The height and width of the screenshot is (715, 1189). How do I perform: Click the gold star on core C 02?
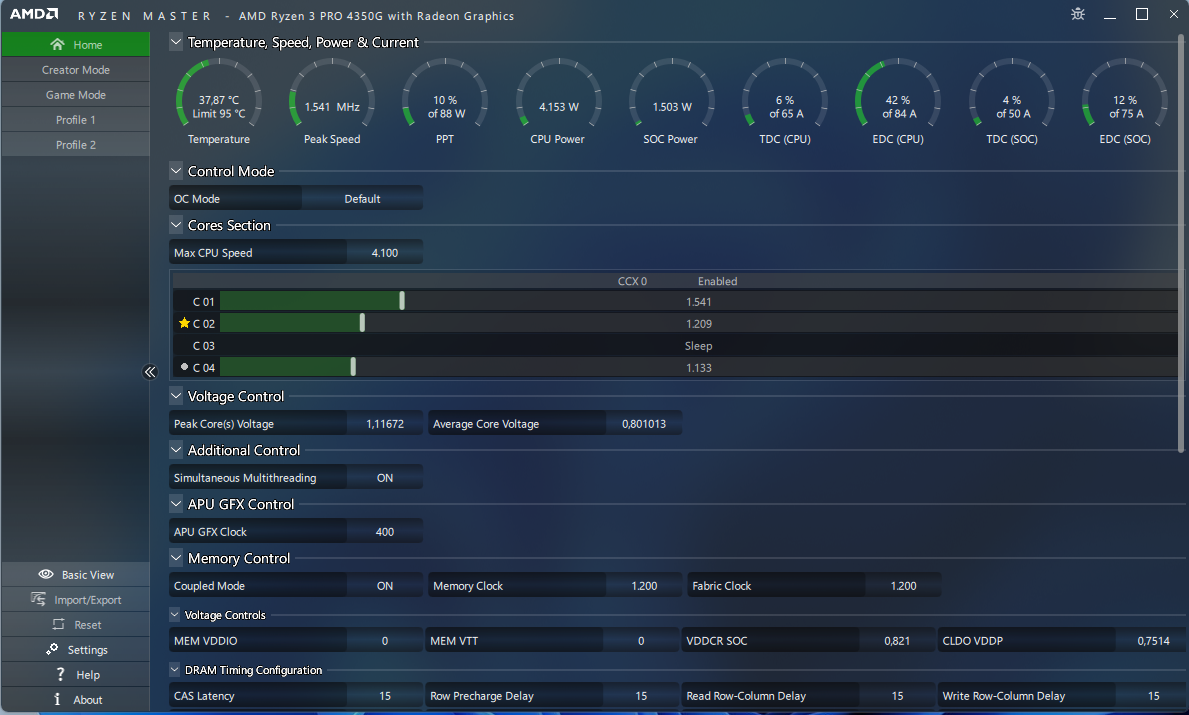tap(184, 323)
